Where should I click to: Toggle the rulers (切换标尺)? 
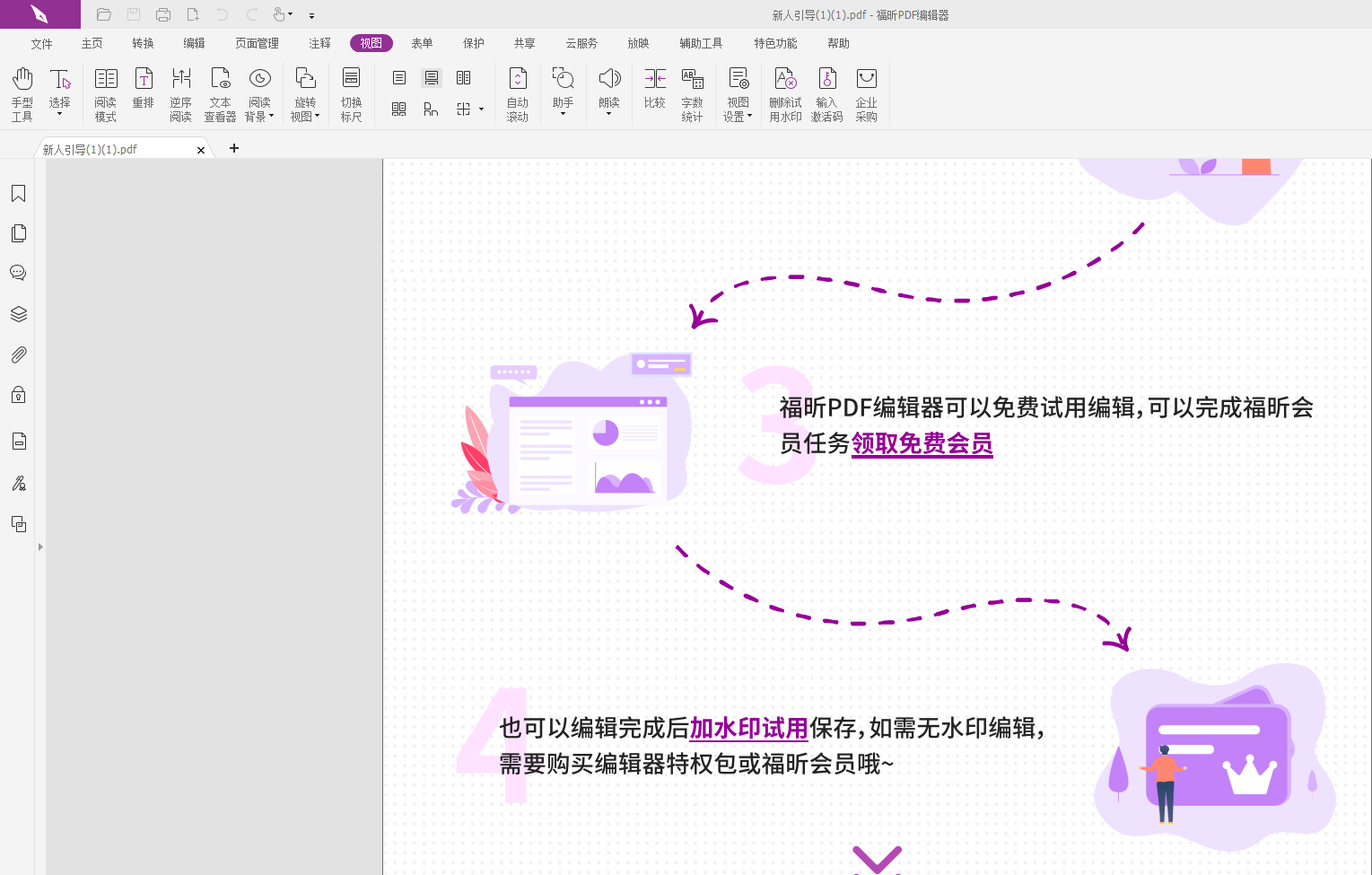pos(352,93)
